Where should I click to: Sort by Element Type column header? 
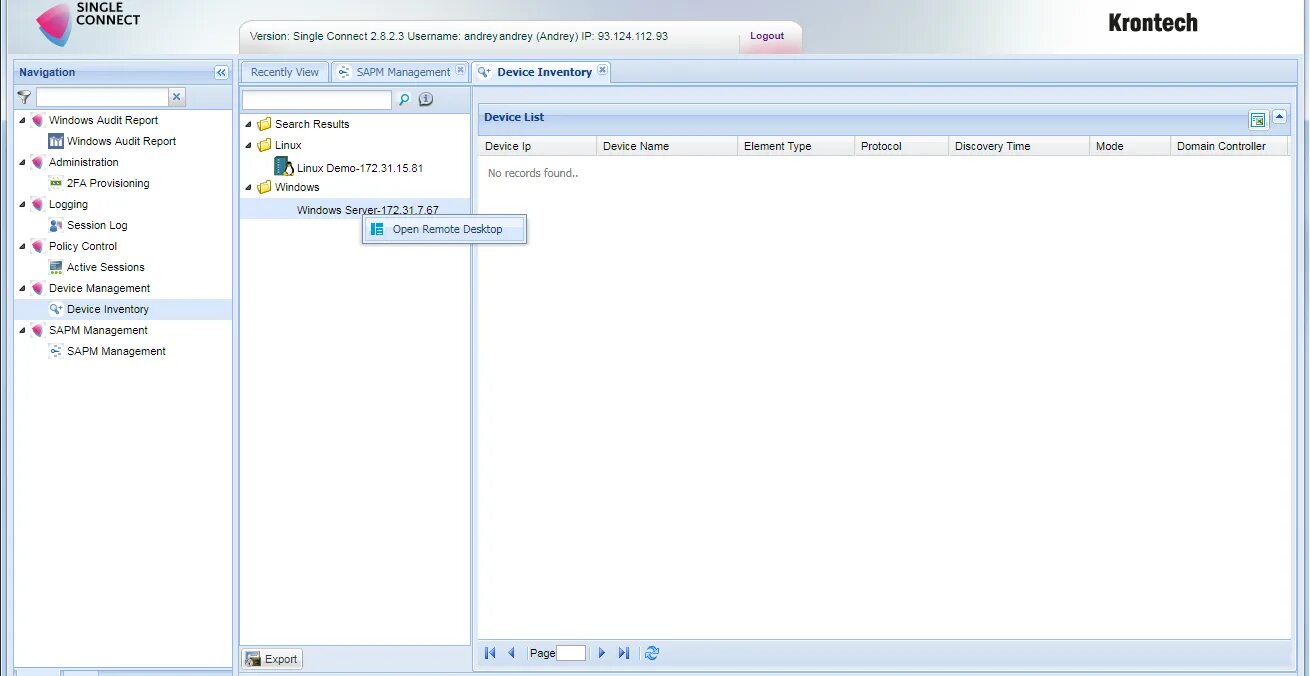[x=796, y=146]
